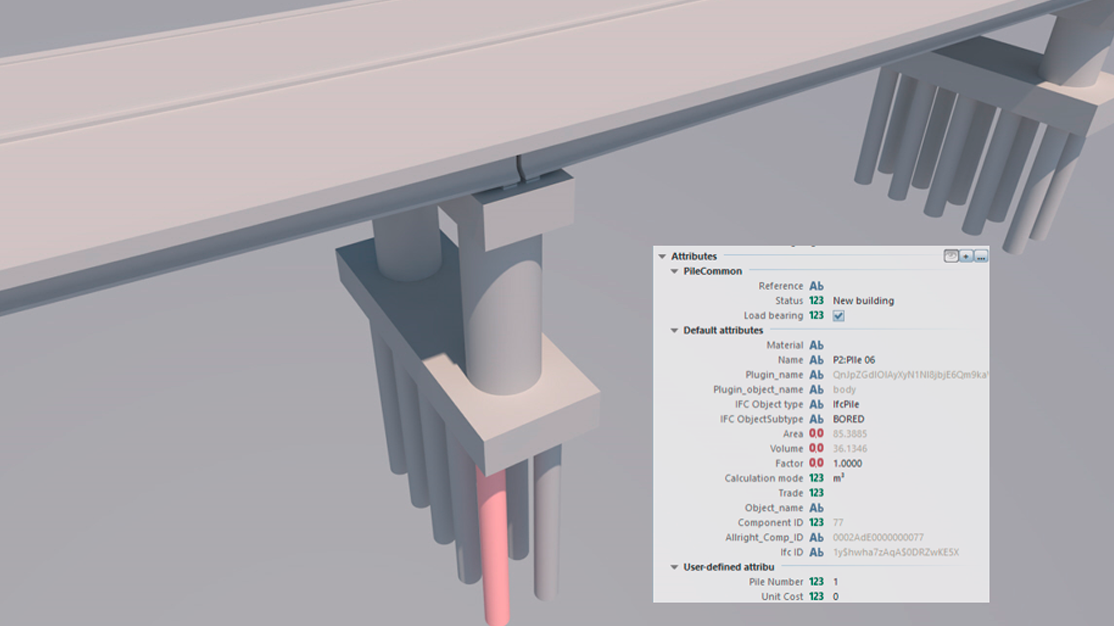Viewport: 1114px width, 626px height.
Task: Click the Ab icon next to Ifc ID
Action: [x=815, y=552]
